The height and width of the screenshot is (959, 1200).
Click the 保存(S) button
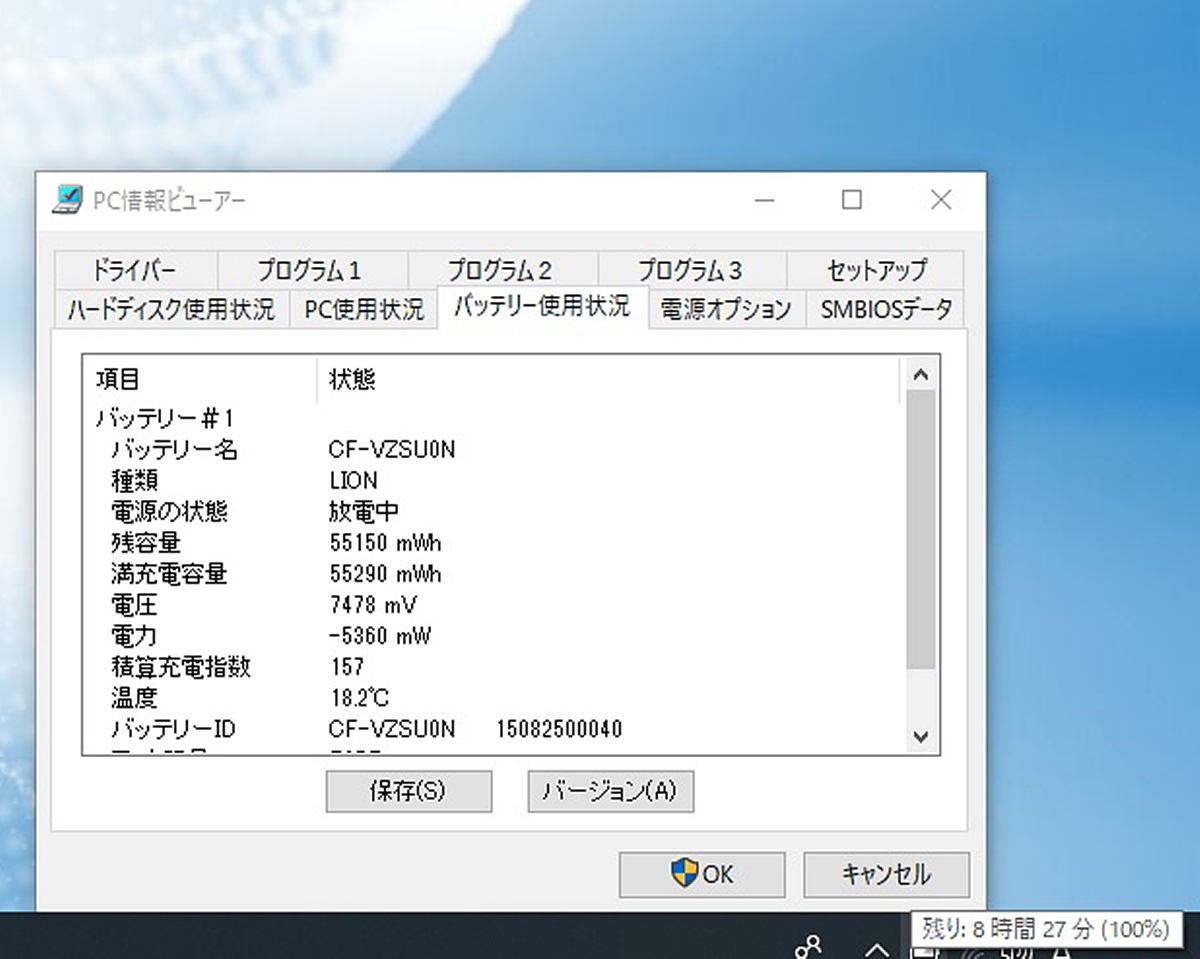pos(408,791)
